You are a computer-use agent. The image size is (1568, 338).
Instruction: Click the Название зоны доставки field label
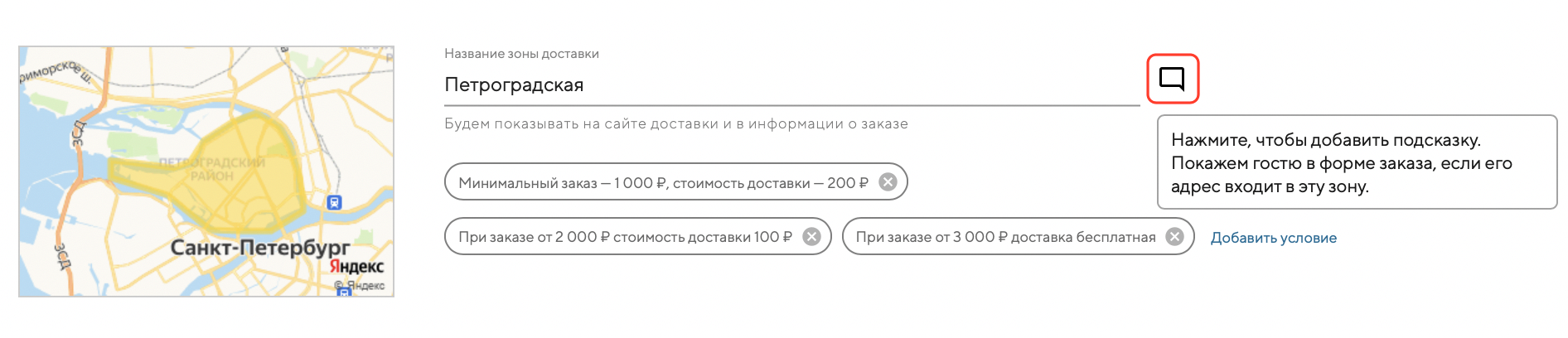pos(521,54)
